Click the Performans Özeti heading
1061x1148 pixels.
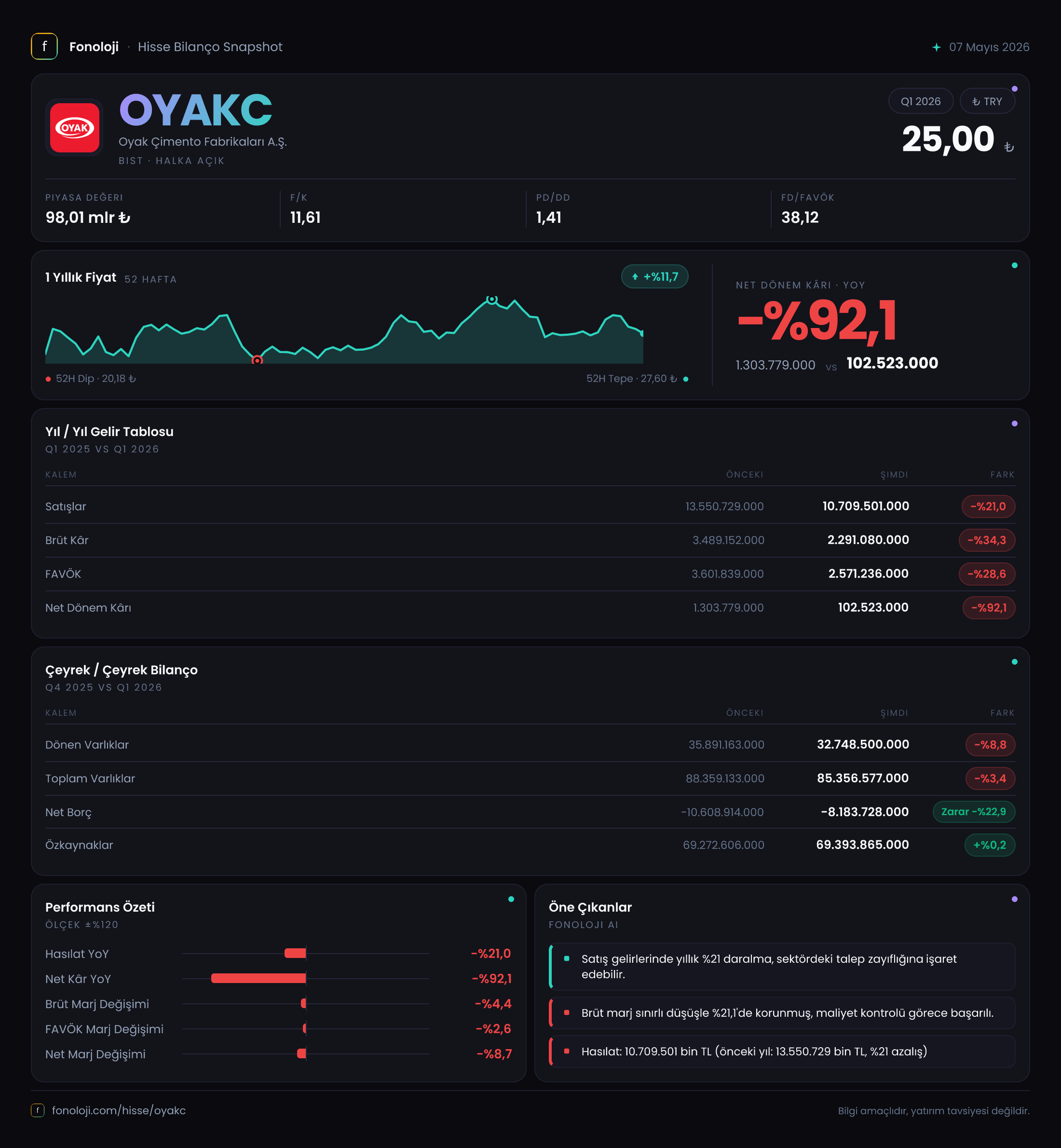(100, 907)
